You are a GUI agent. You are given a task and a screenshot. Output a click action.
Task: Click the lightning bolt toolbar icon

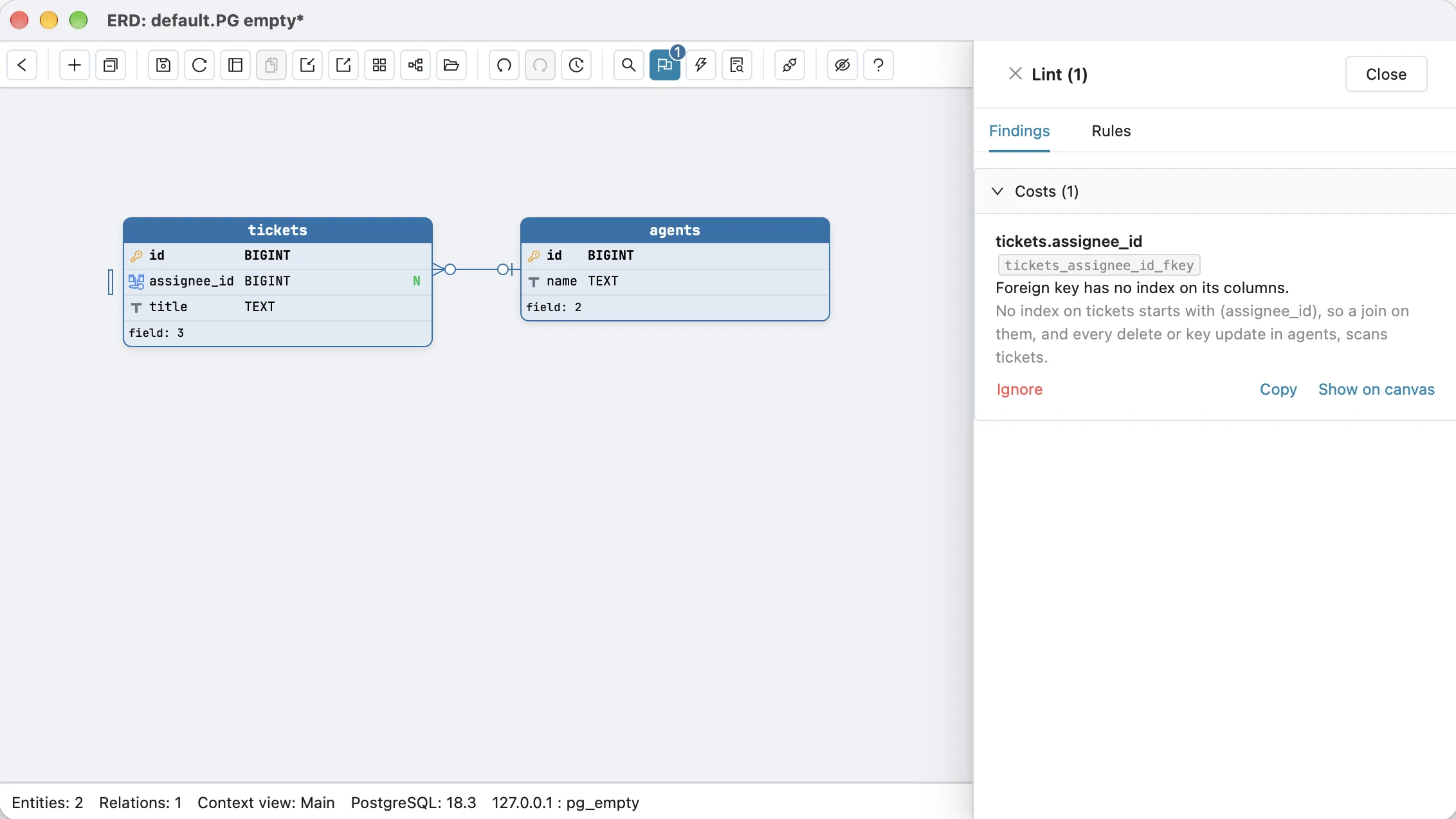[x=701, y=65]
